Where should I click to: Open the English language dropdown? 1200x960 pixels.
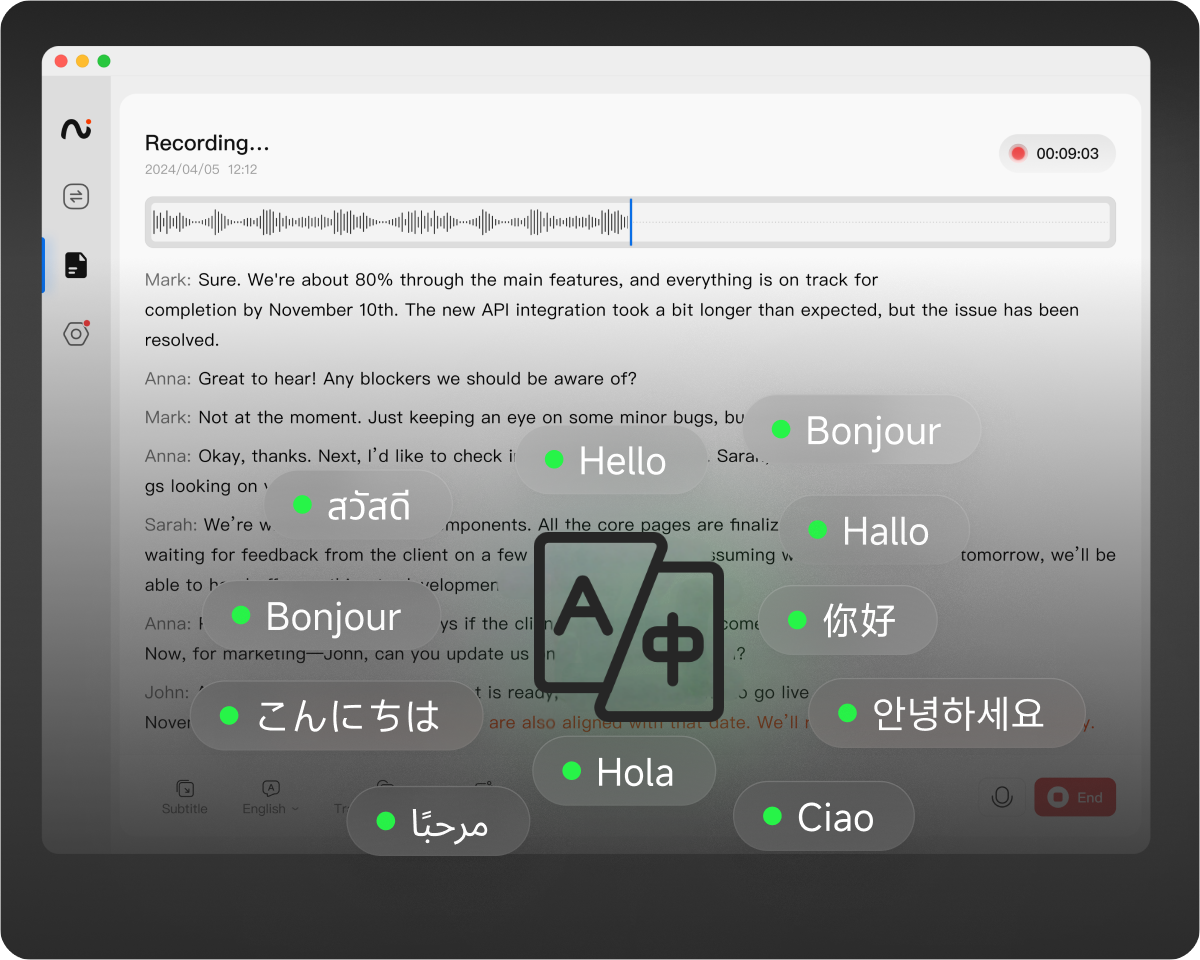point(271,797)
